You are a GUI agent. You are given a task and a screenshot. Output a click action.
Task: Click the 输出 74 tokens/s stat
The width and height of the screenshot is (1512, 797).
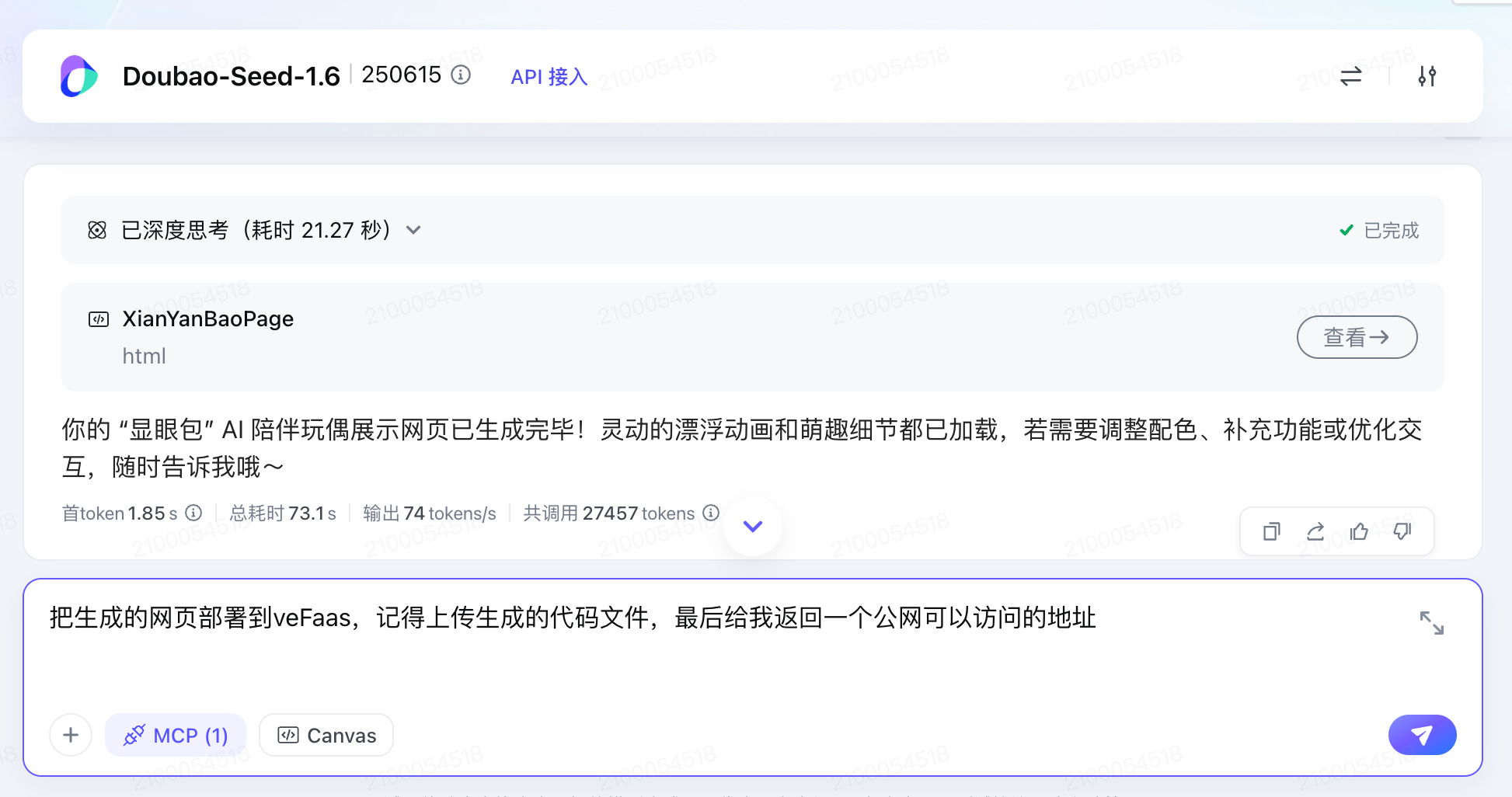[x=430, y=513]
